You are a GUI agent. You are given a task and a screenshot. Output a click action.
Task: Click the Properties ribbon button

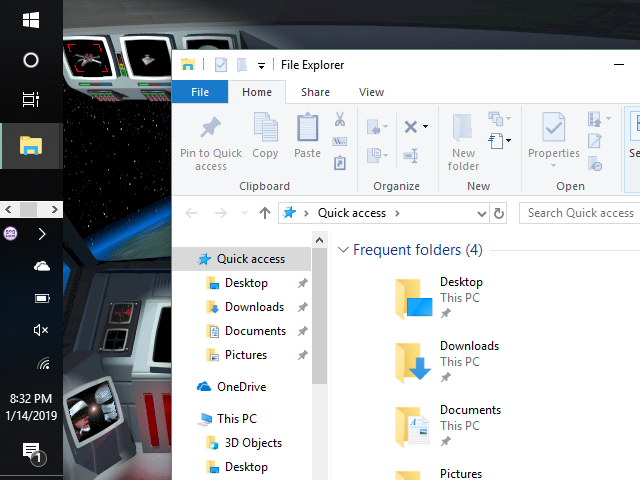point(554,140)
